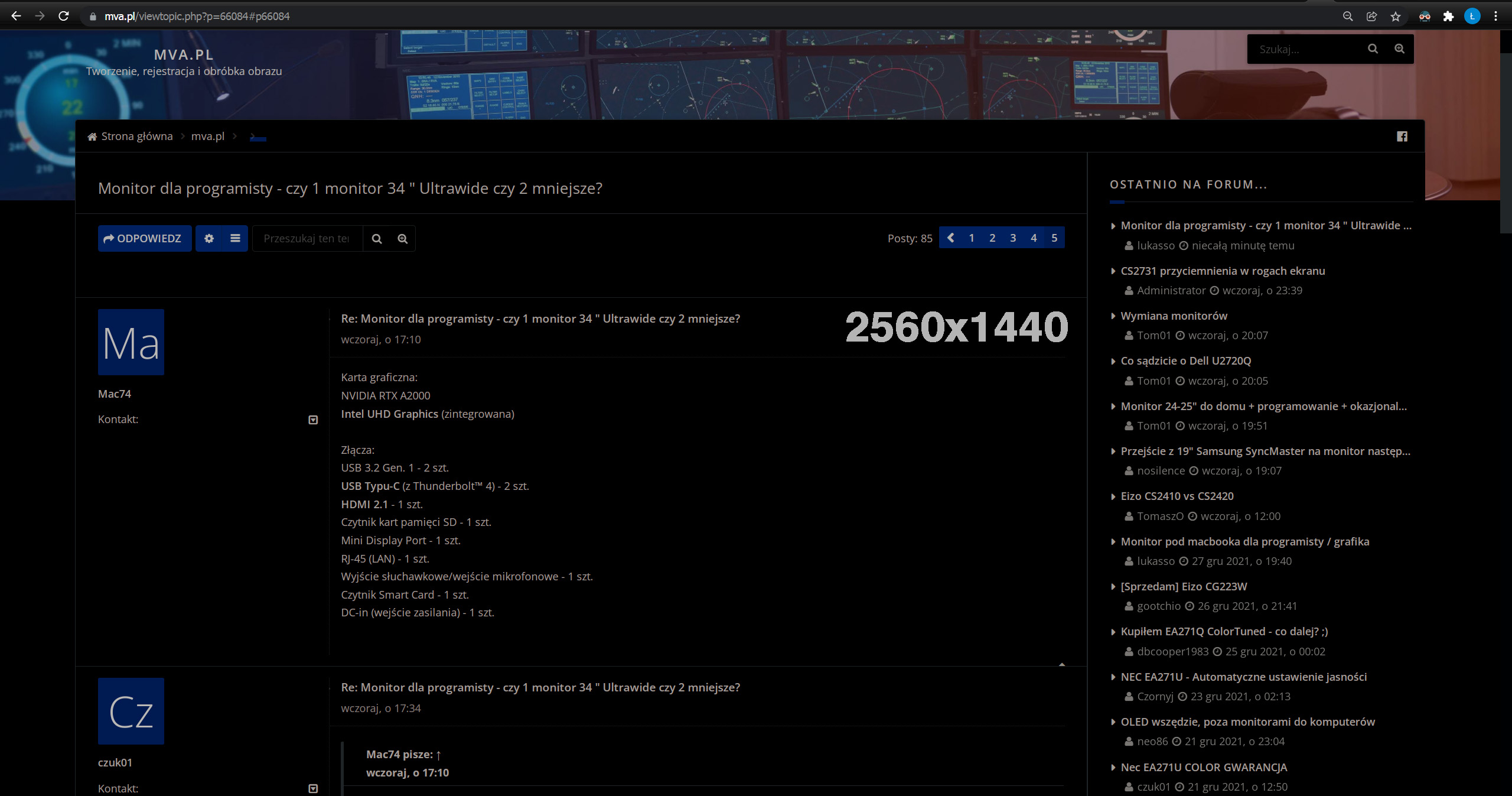Screen dimensions: 1512x796
Task: Click the ODPOWIEDZ reply button
Action: coord(144,238)
